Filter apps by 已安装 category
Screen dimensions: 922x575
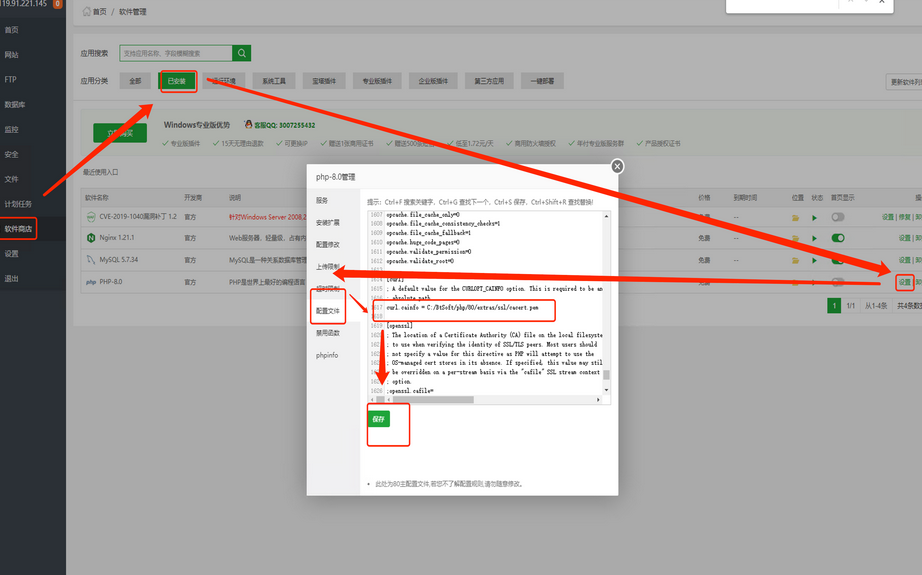[177, 81]
